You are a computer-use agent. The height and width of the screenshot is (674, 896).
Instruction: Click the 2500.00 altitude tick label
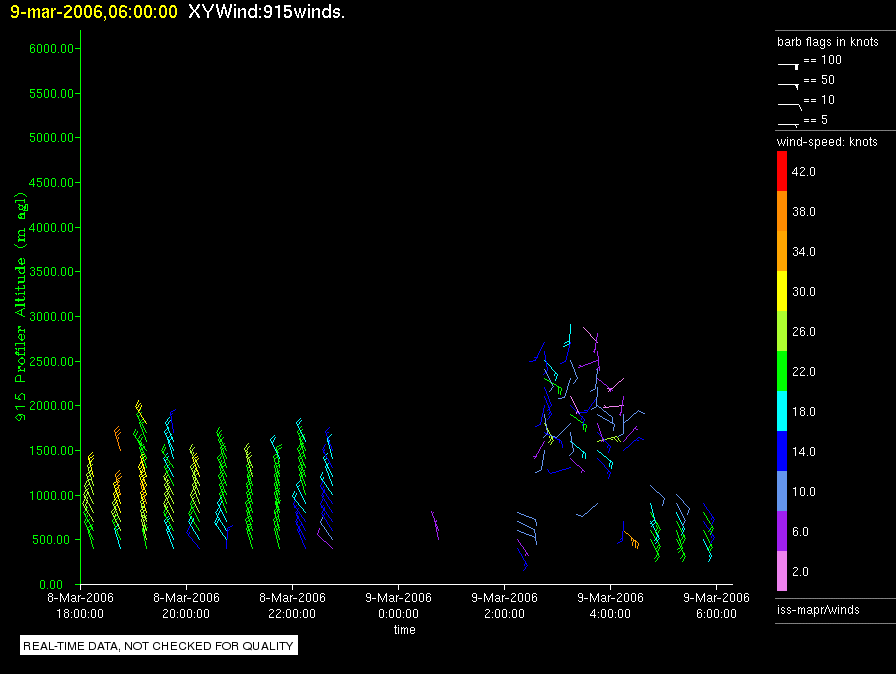(x=51, y=362)
